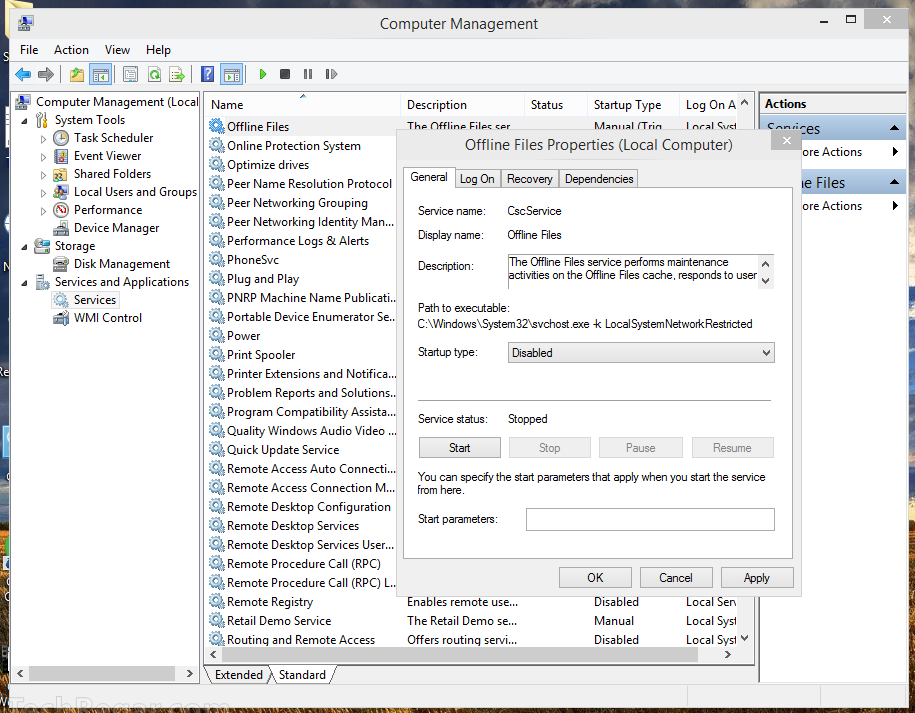
Task: Open Device Manager from the tree
Action: (x=116, y=228)
